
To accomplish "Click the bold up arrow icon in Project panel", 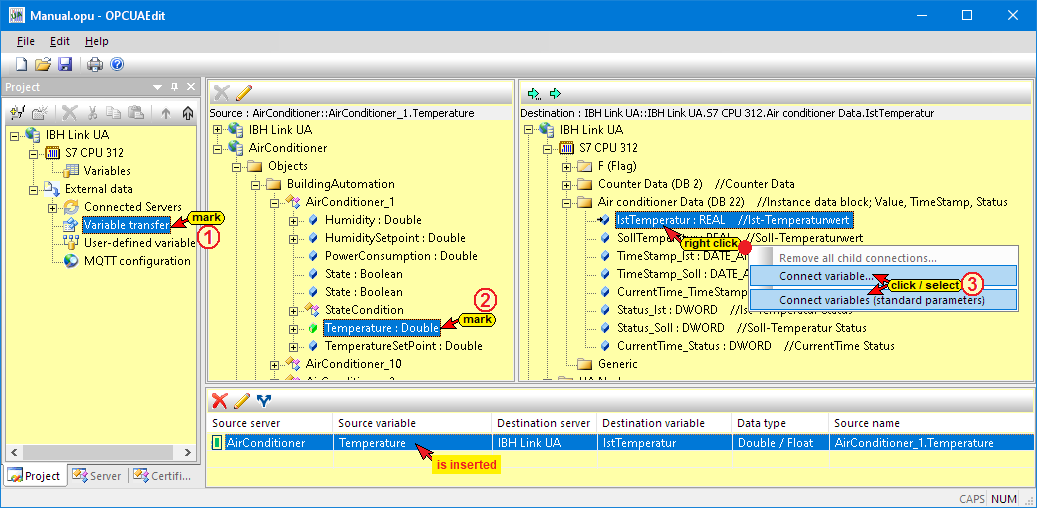I will [x=187, y=113].
